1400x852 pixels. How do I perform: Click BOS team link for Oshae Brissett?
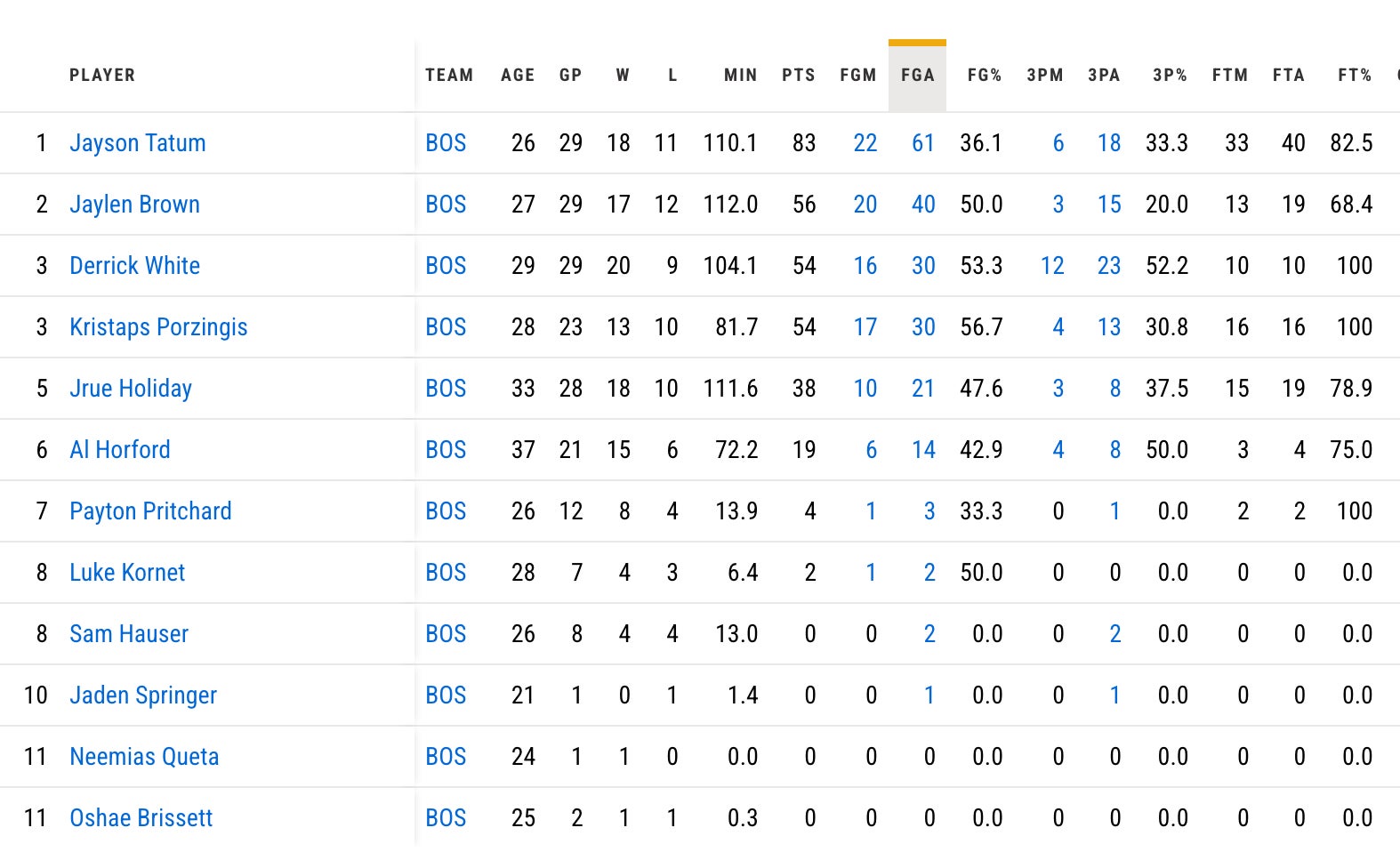click(x=446, y=818)
